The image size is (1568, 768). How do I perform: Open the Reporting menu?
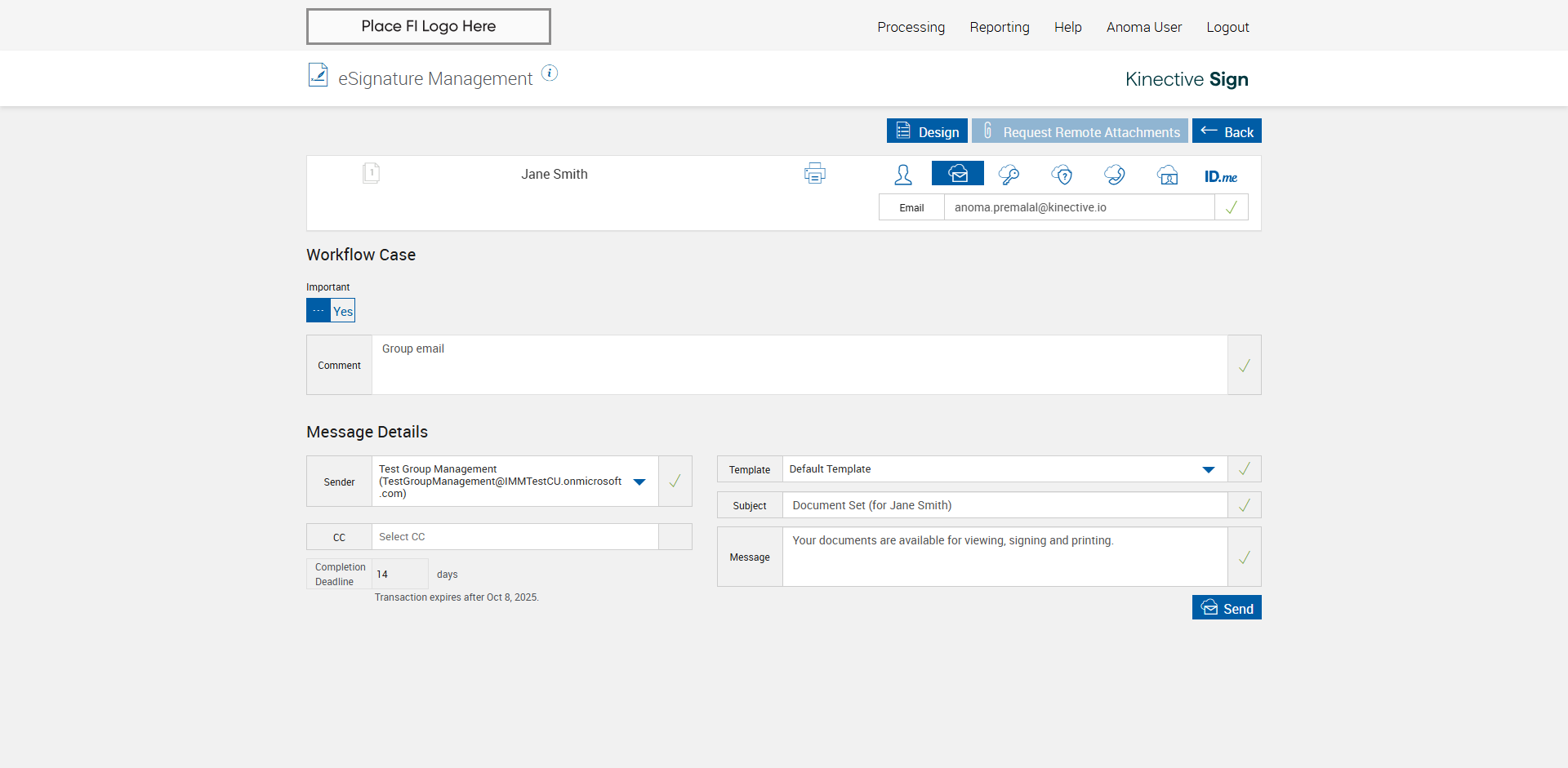coord(999,27)
